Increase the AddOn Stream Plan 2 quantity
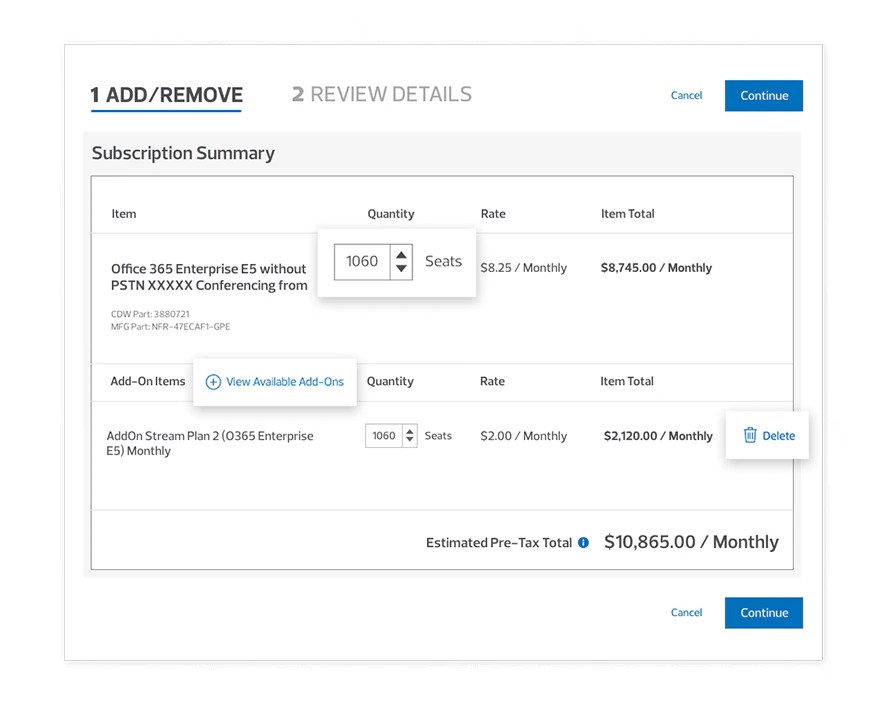The width and height of the screenshot is (879, 717). tap(410, 432)
